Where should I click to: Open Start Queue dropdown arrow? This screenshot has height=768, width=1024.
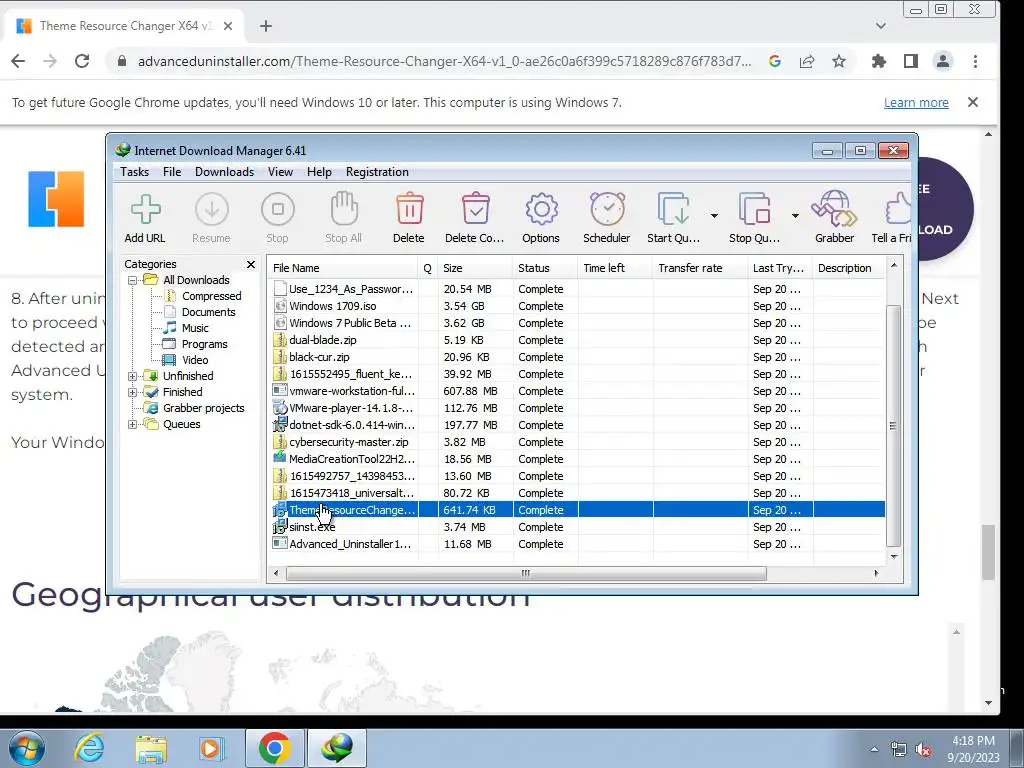(714, 216)
